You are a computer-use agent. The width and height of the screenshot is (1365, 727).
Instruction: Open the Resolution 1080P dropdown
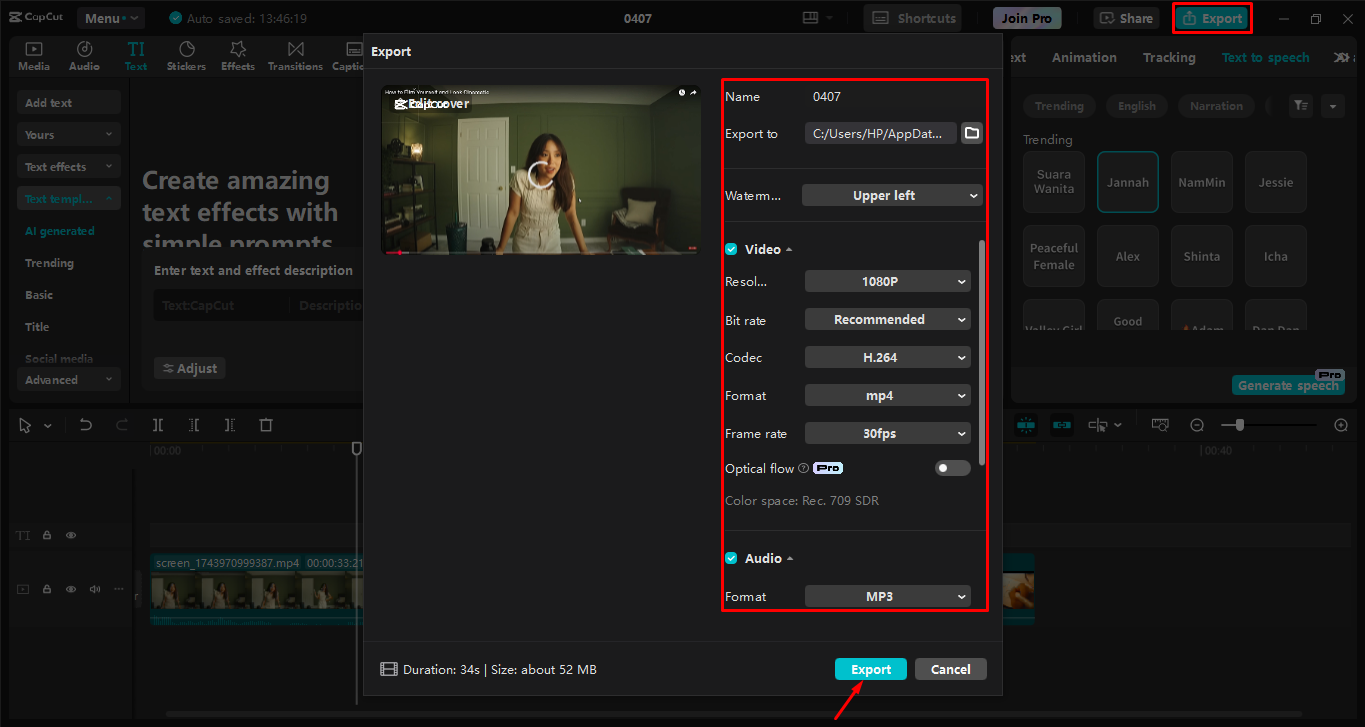[x=888, y=282]
